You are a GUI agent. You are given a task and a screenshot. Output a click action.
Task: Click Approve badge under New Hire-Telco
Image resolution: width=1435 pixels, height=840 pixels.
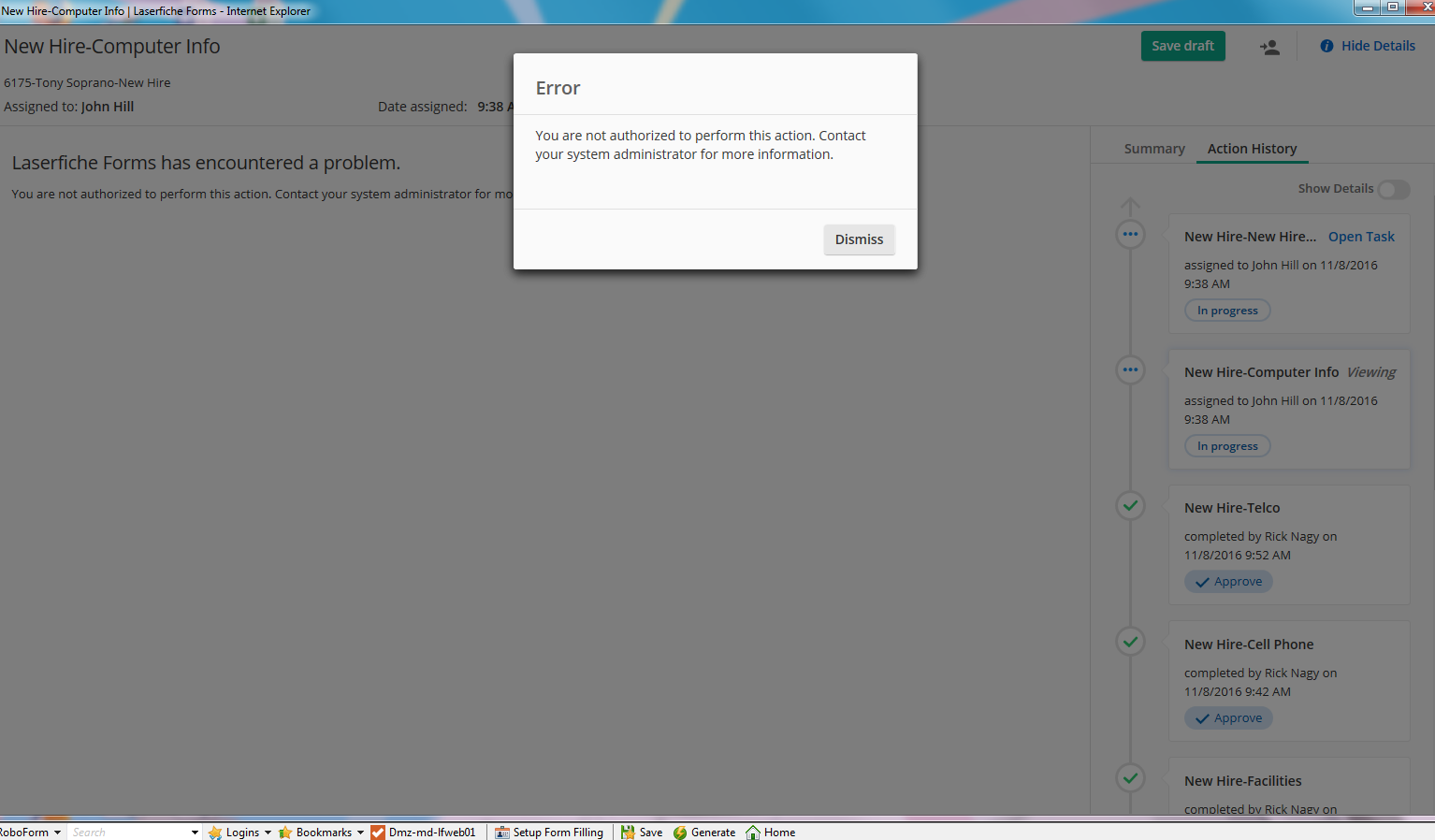tap(1228, 582)
